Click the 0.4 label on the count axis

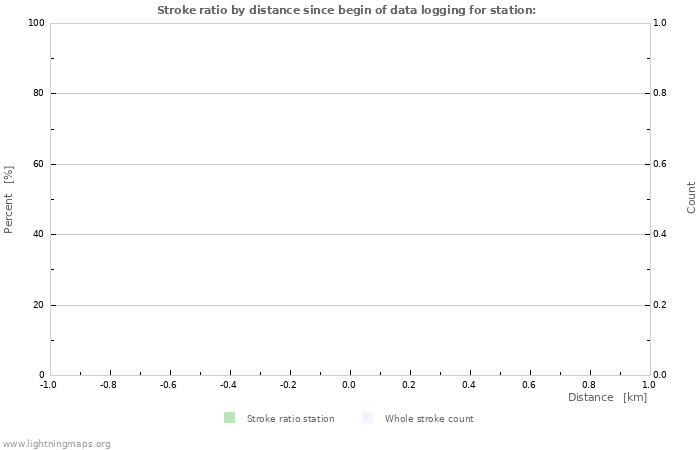pos(661,235)
